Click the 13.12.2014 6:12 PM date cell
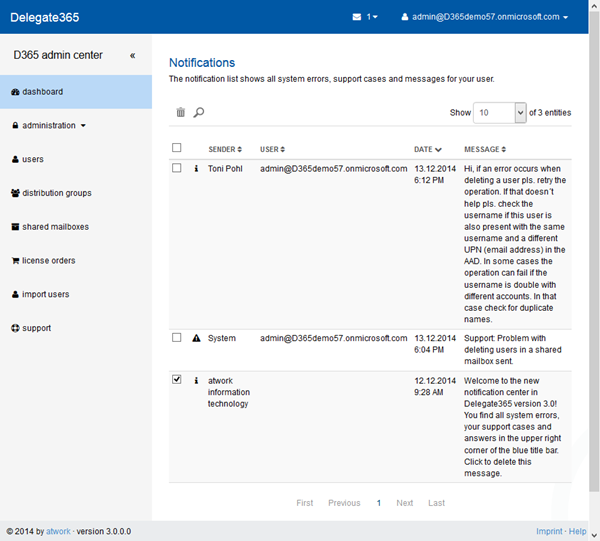Screen dimensions: 600x541 435,174
